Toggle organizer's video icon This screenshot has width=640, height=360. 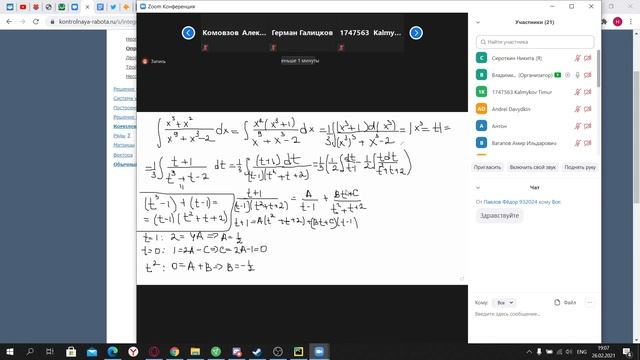point(588,75)
